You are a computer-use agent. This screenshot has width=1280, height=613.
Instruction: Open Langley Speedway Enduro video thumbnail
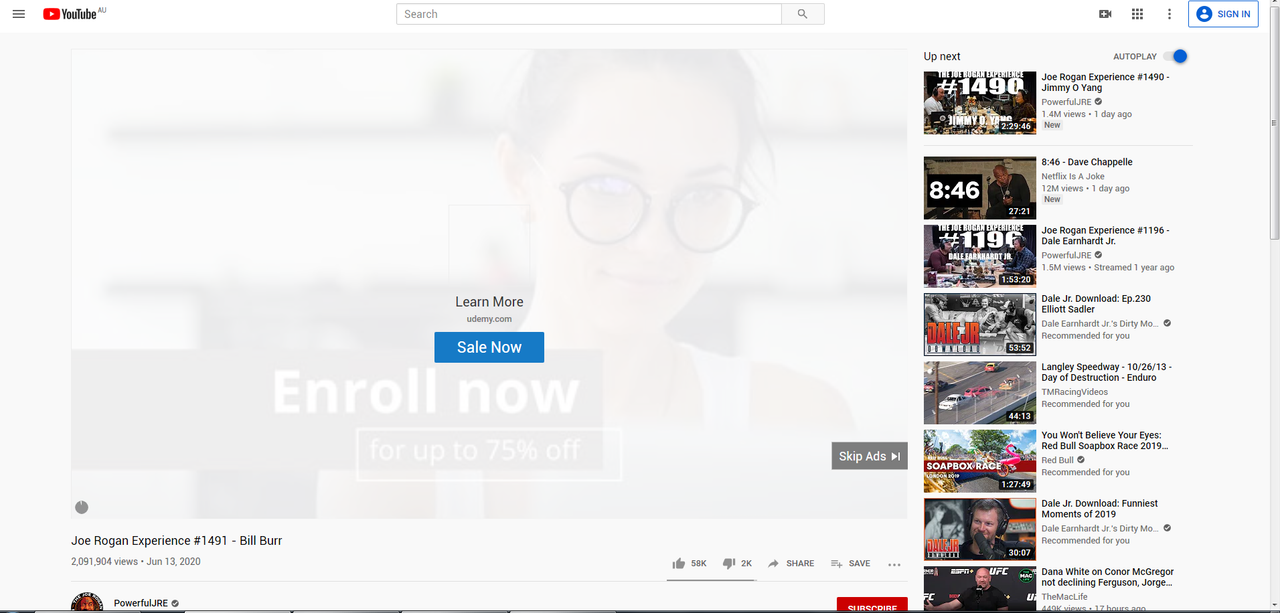click(x=979, y=392)
